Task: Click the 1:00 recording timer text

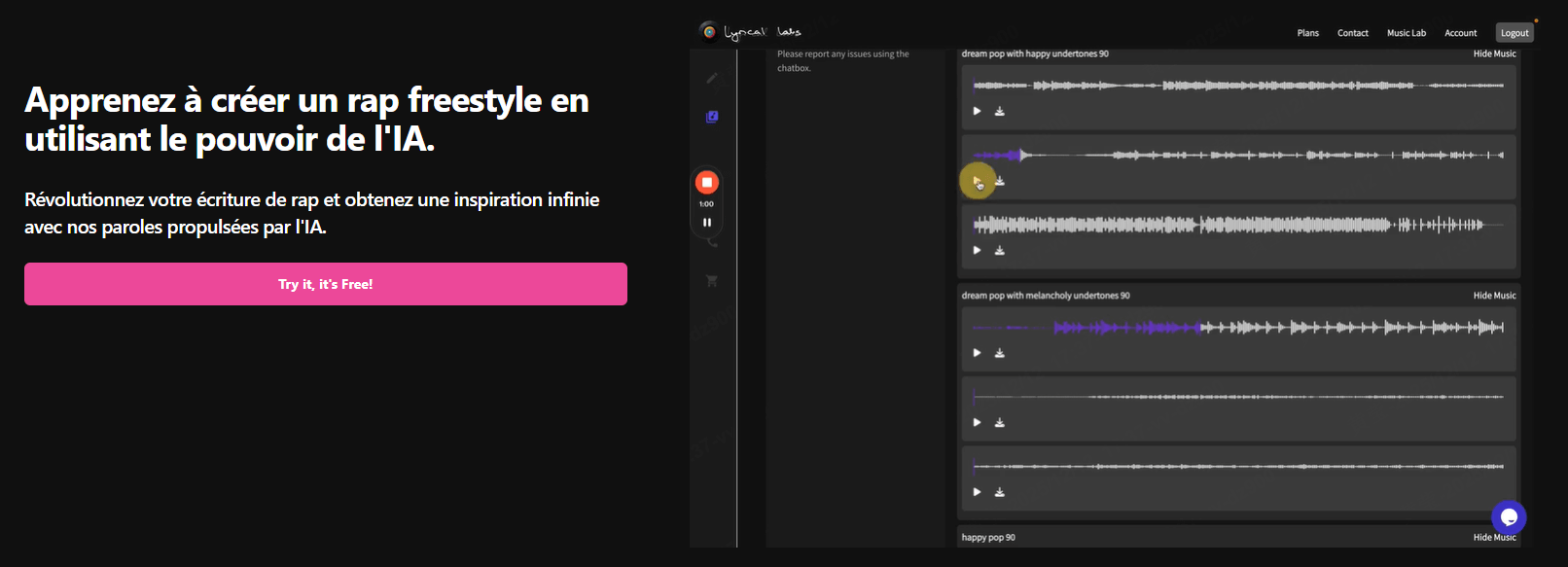Action: pyautogui.click(x=706, y=204)
